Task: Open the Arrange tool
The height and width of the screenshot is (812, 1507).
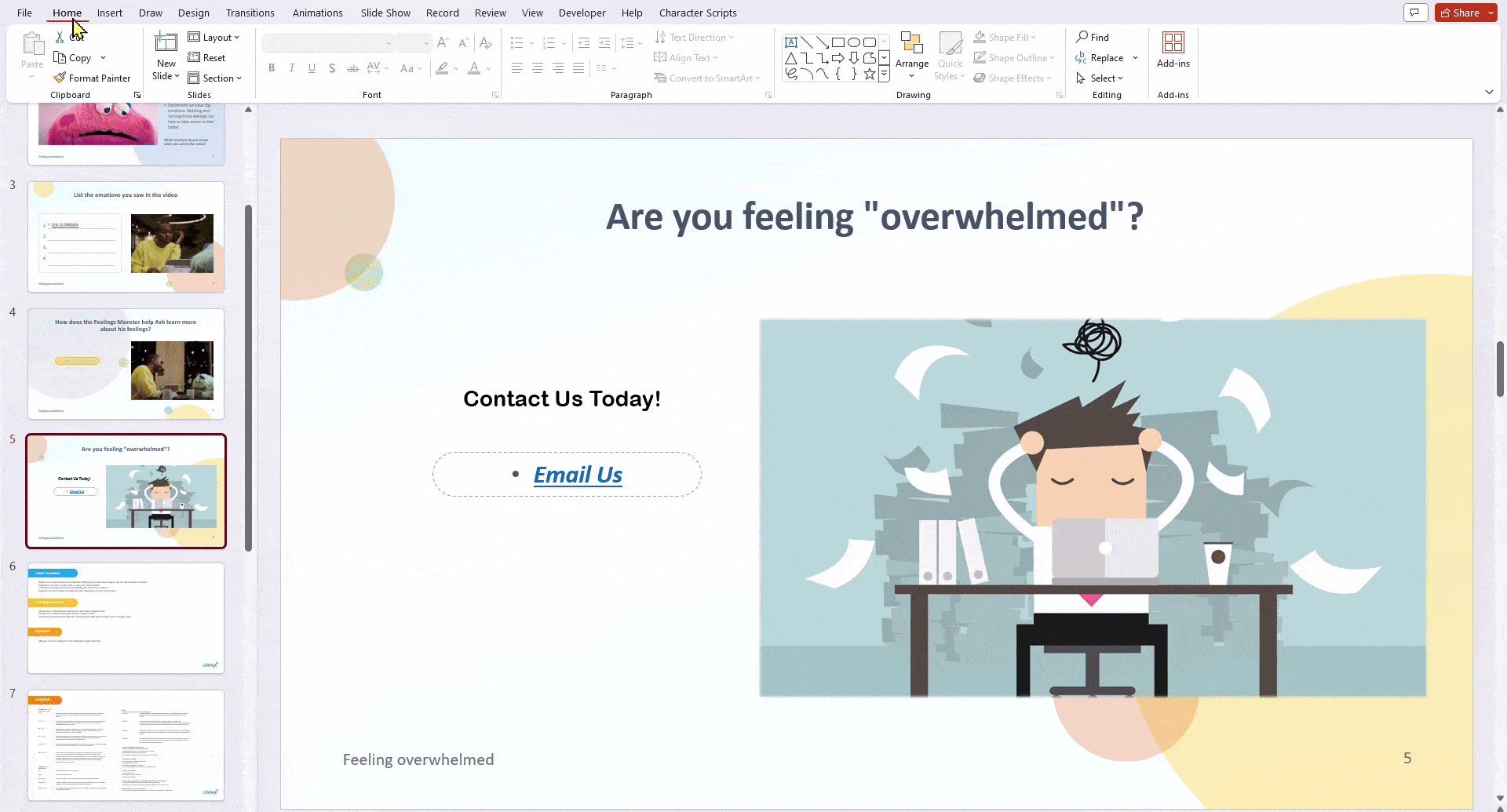Action: pos(911,55)
